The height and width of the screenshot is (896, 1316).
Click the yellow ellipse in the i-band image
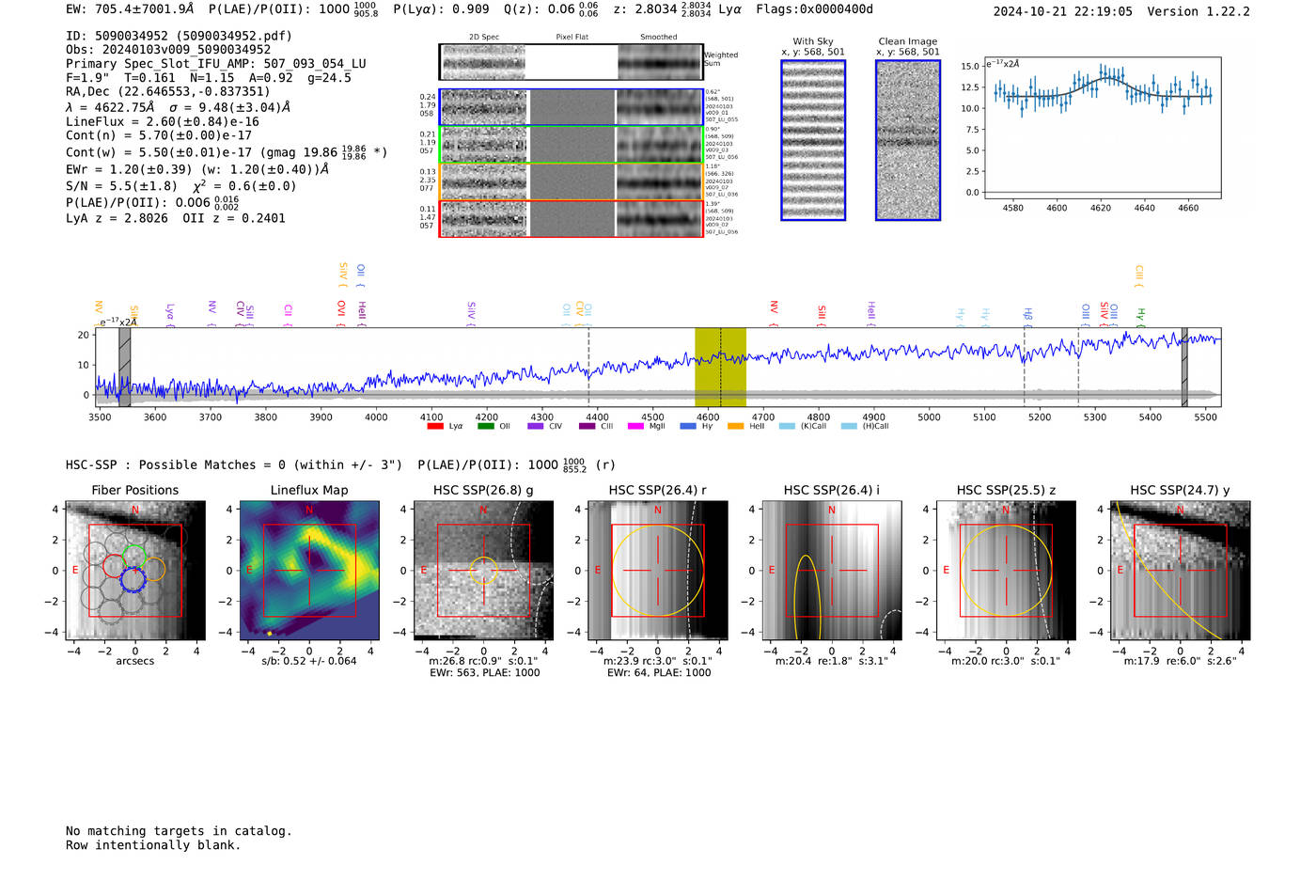click(x=807, y=598)
